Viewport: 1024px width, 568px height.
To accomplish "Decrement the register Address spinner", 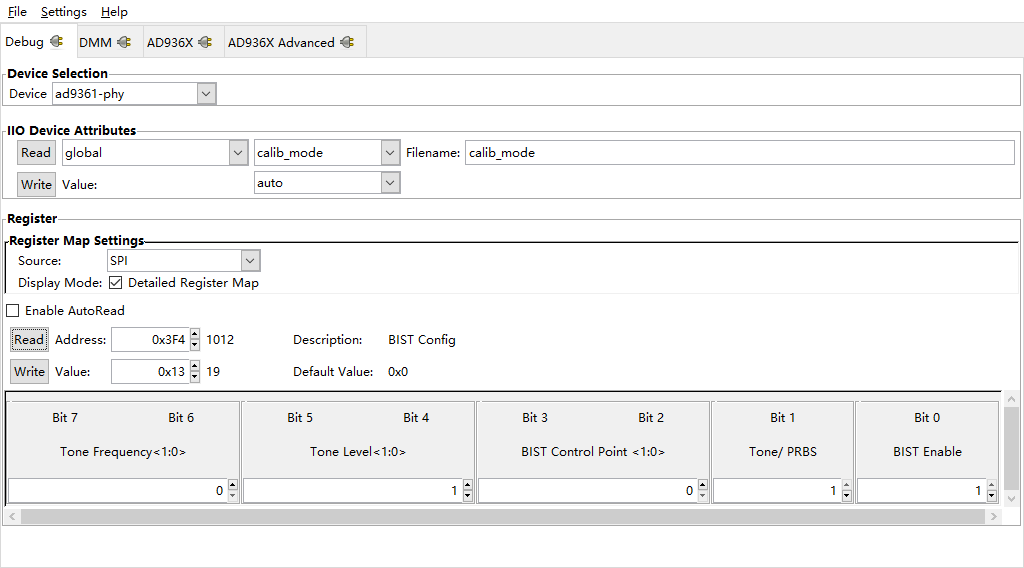I will [x=195, y=345].
